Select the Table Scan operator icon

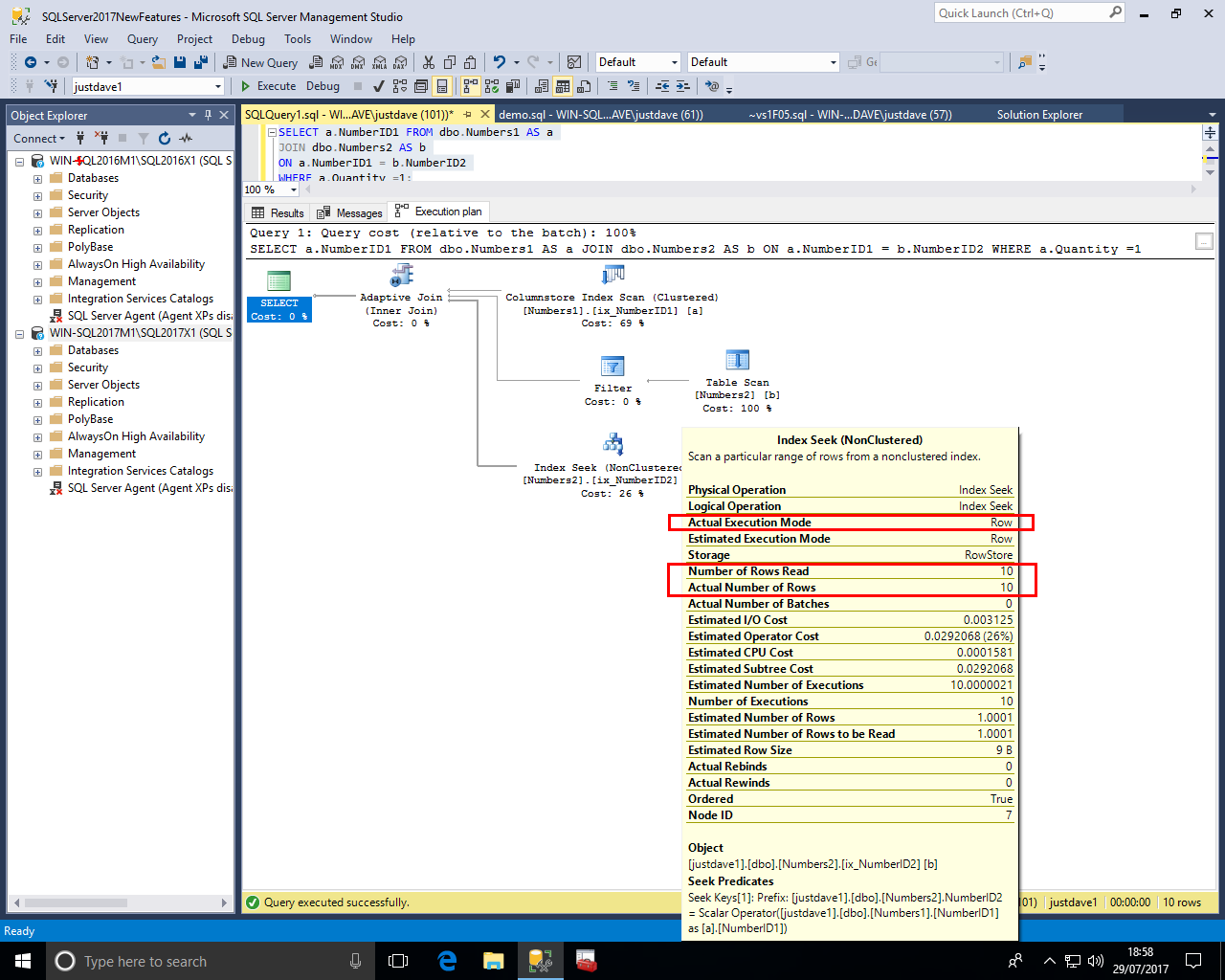point(736,361)
